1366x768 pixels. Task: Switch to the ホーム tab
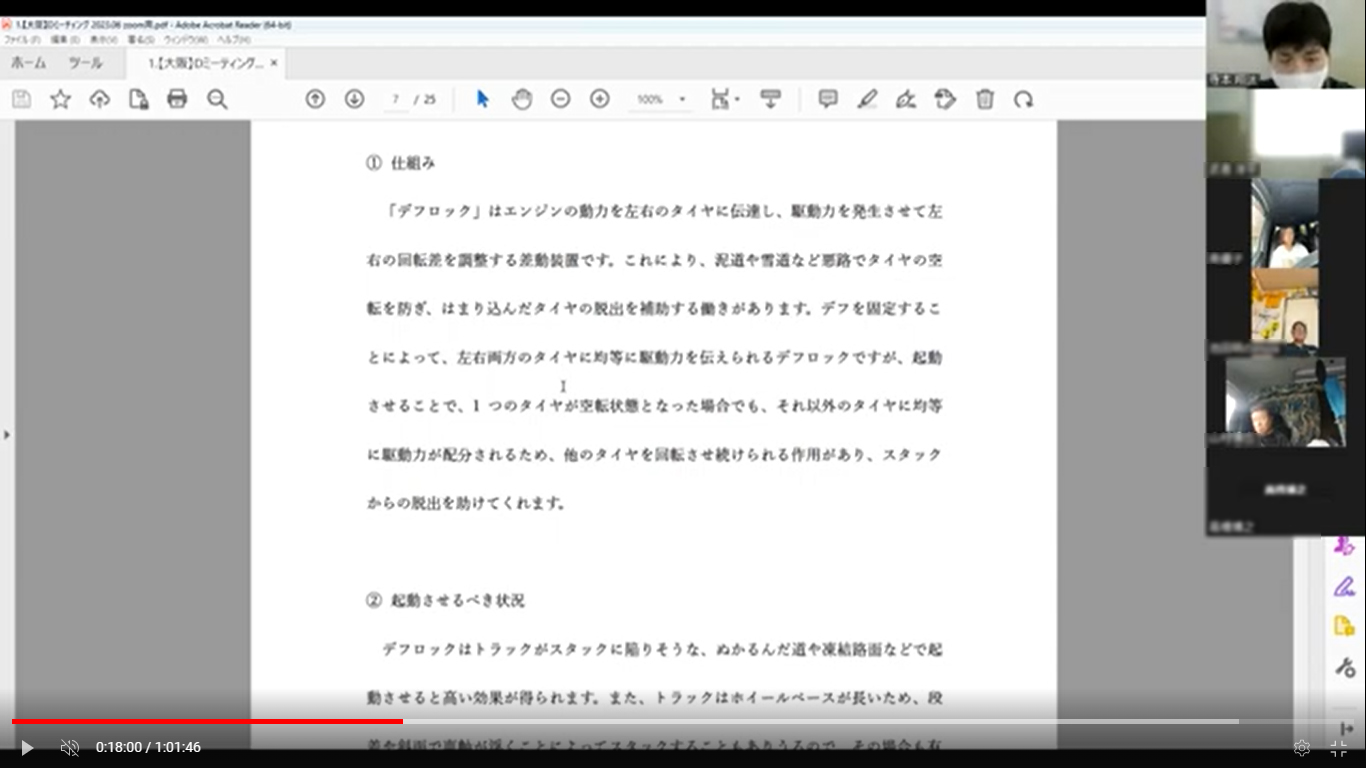click(28, 63)
